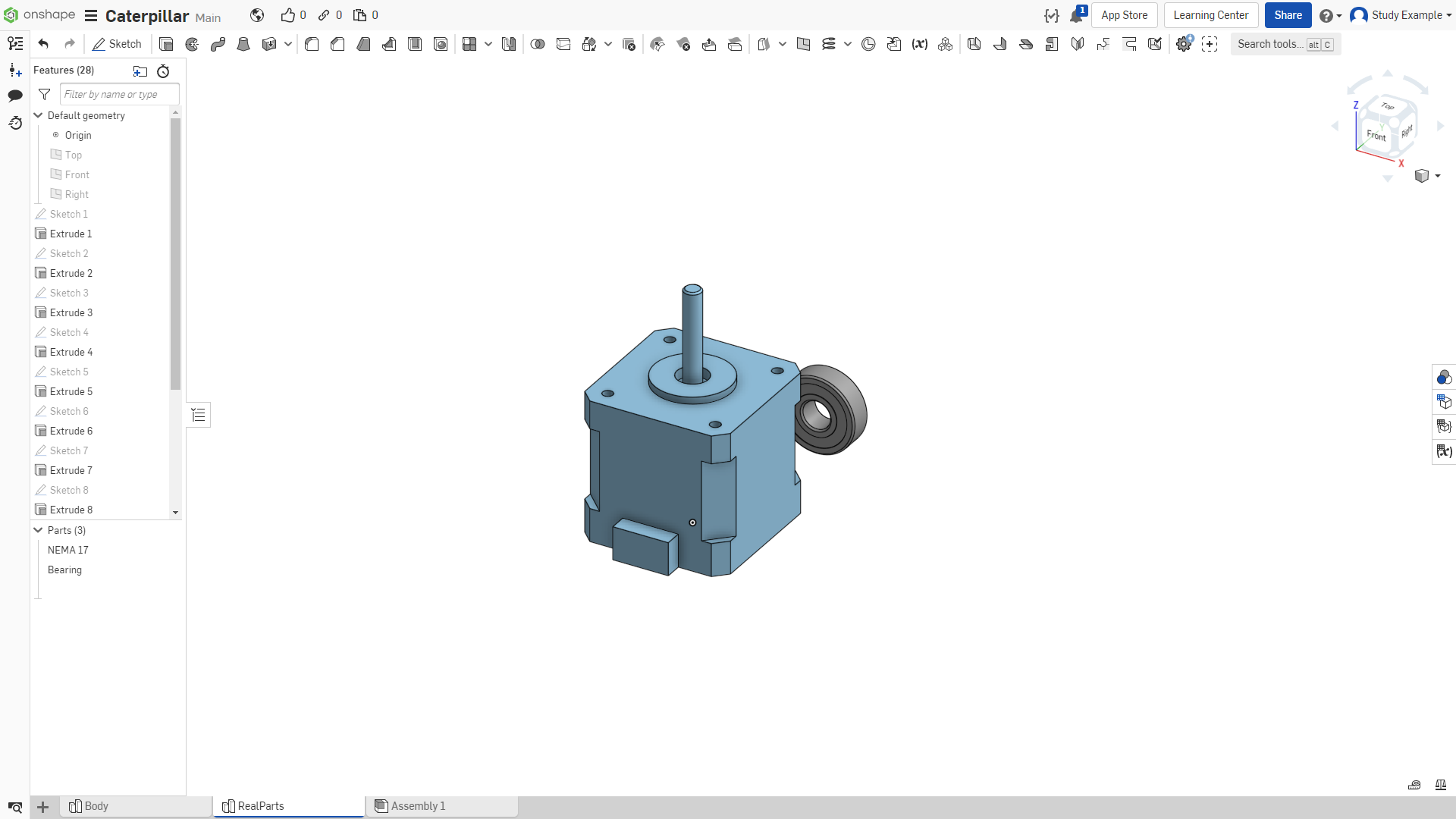Open the Learning Center
The width and height of the screenshot is (1456, 819).
click(1211, 15)
